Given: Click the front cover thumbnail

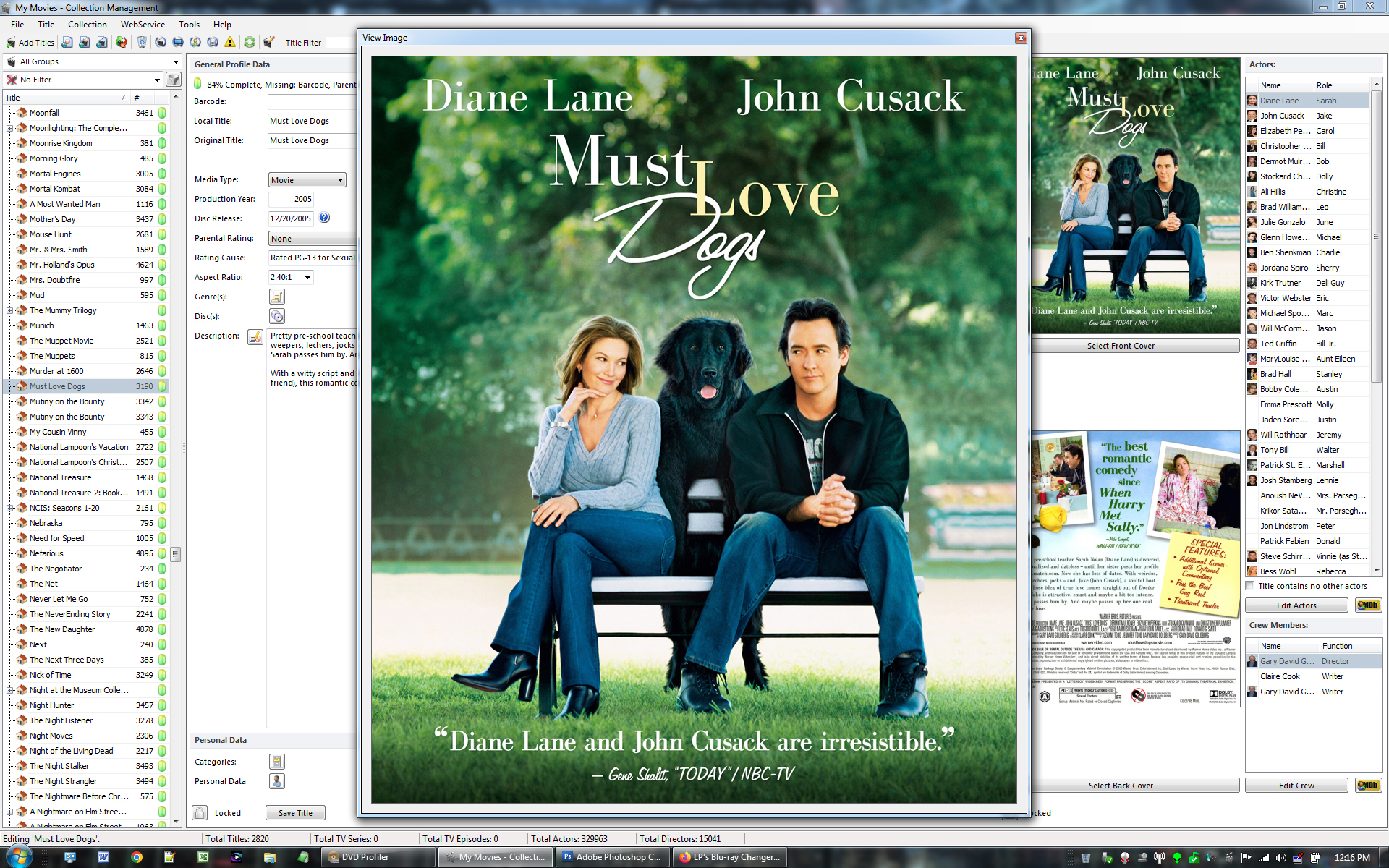Looking at the screenshot, I should (x=1134, y=196).
